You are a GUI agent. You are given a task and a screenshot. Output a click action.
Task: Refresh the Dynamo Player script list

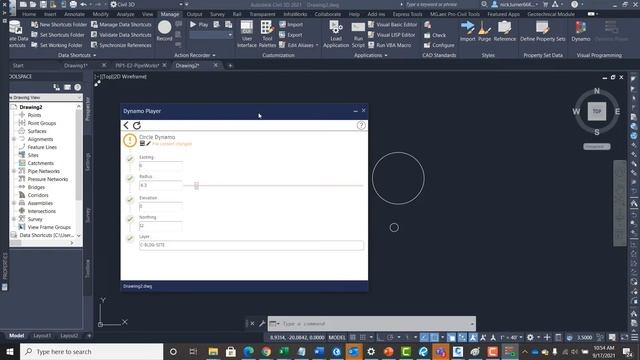[x=137, y=125]
